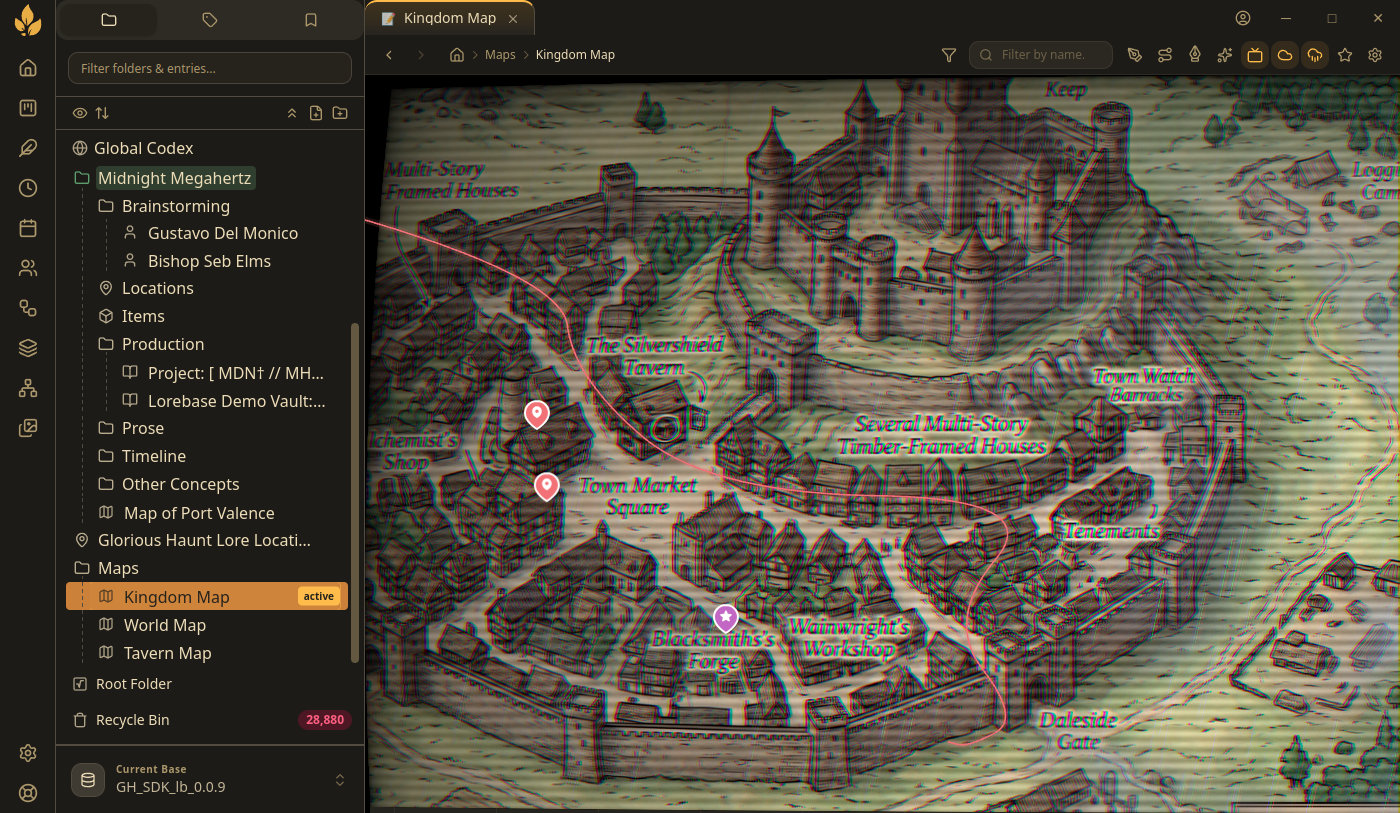Open Maps in the breadcrumb
This screenshot has height=813, width=1400.
(x=500, y=55)
